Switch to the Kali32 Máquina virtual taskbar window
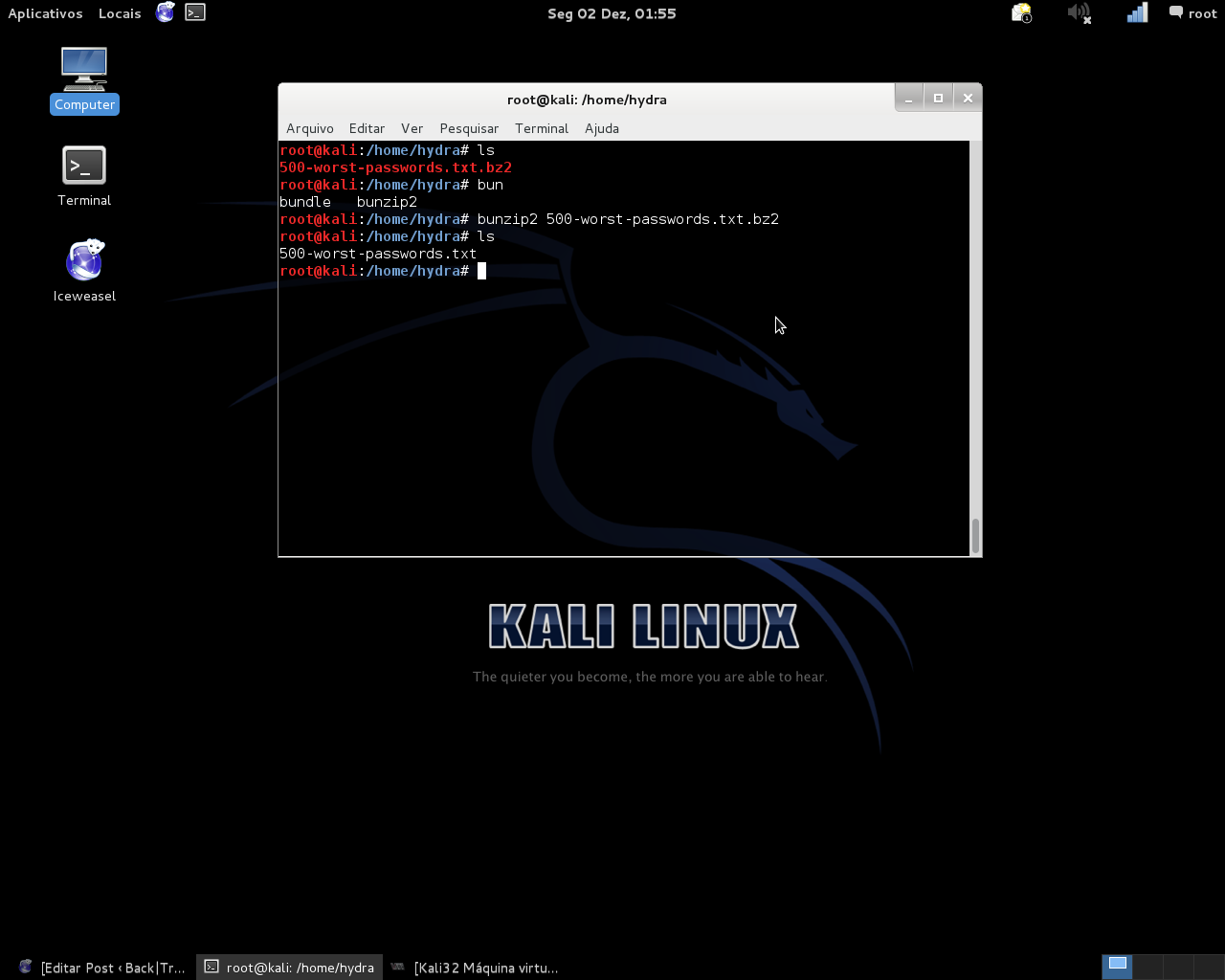 click(475, 968)
